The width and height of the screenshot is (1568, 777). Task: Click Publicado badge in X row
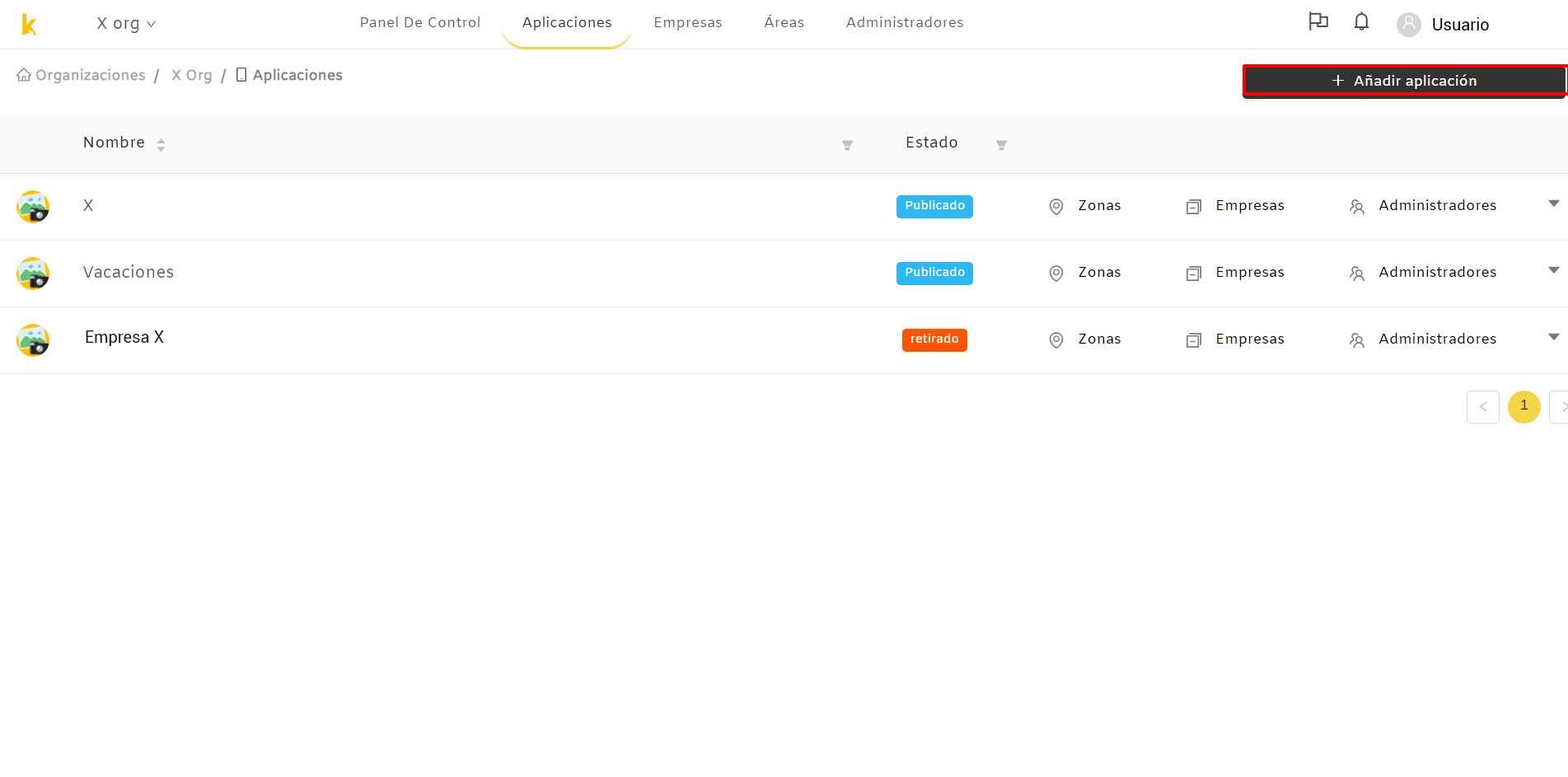(934, 206)
